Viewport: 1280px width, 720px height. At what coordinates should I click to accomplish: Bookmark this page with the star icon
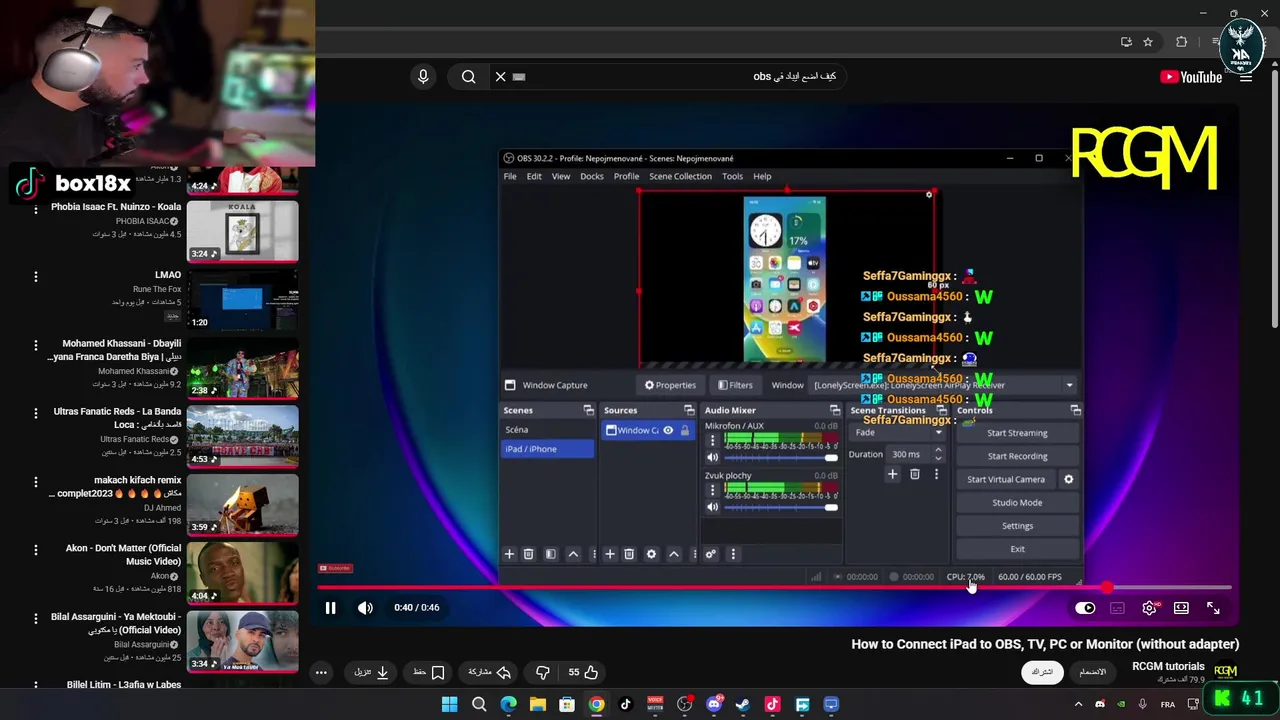click(1148, 42)
